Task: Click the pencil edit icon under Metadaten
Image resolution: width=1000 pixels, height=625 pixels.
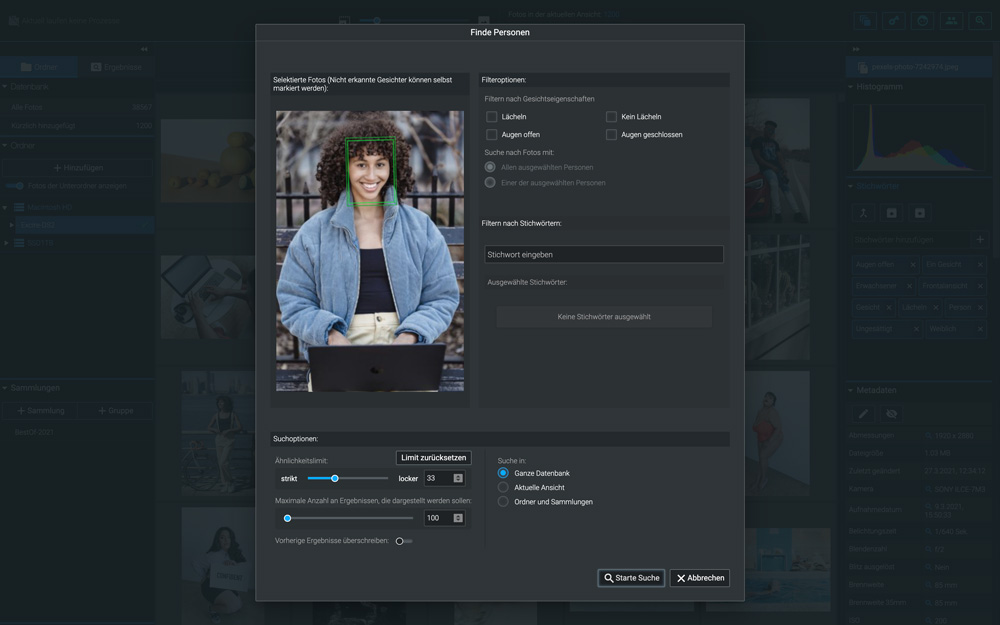Action: [x=864, y=414]
